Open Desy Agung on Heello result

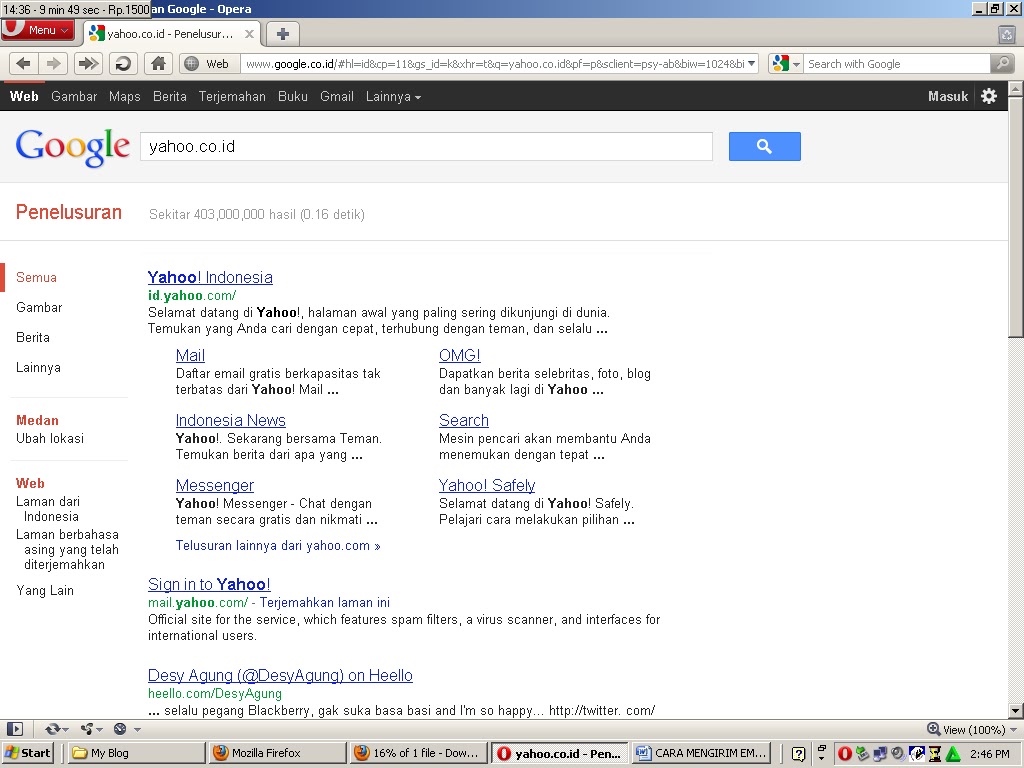point(280,675)
